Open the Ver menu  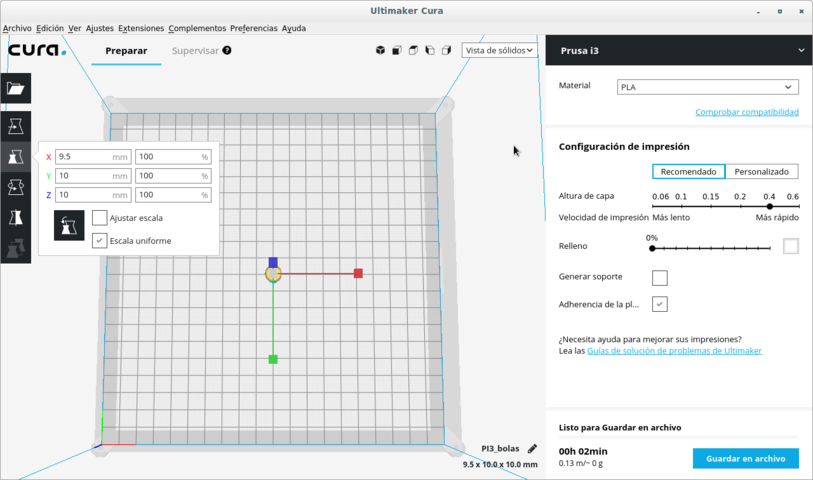tap(75, 28)
